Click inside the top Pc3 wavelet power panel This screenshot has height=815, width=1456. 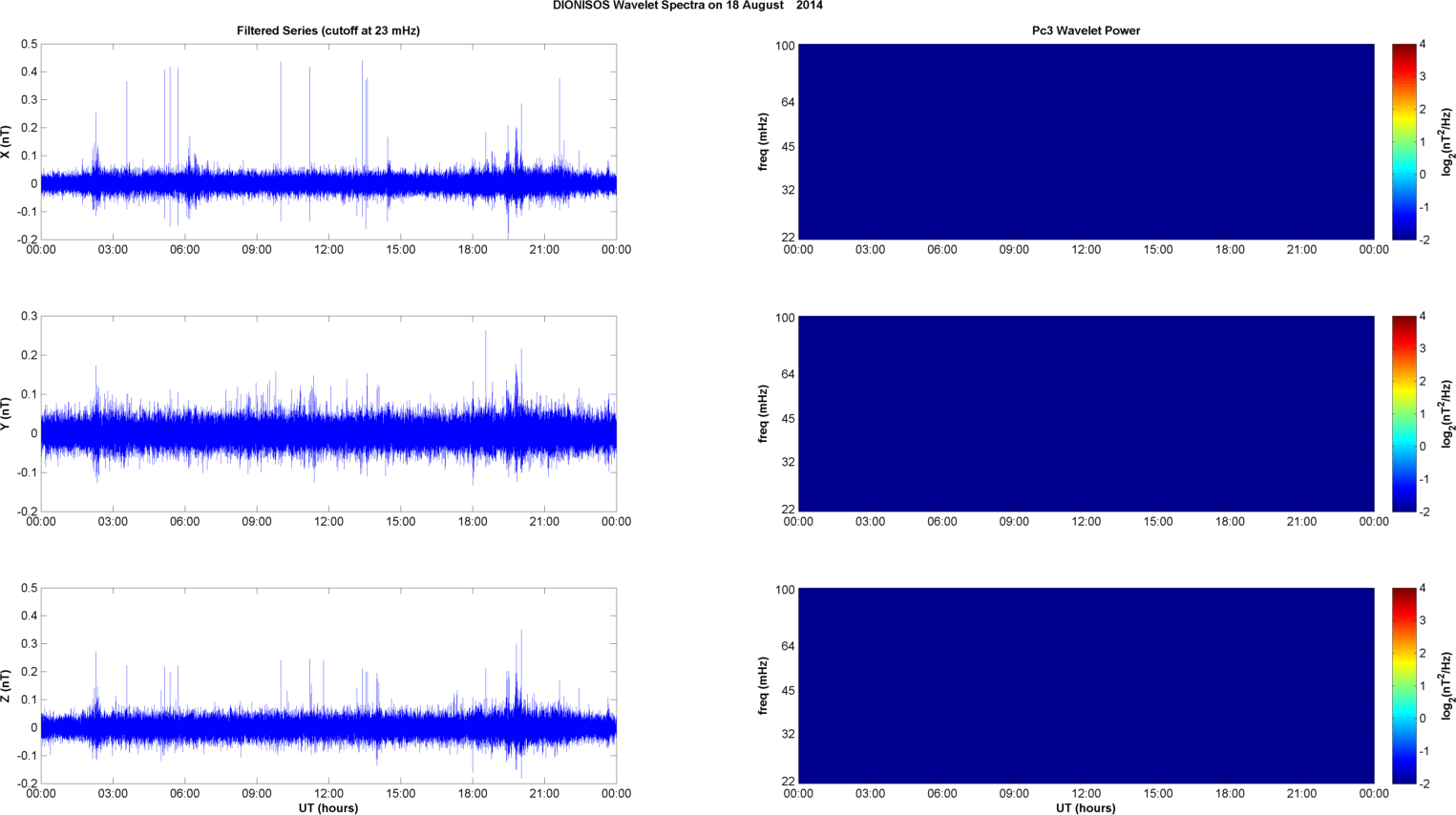pos(1086,141)
